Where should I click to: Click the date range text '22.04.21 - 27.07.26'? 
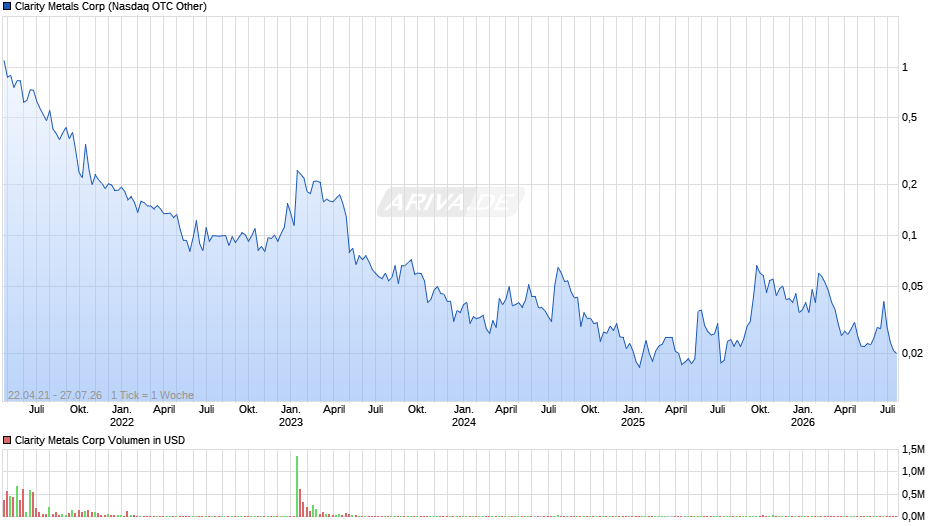pyautogui.click(x=55, y=395)
